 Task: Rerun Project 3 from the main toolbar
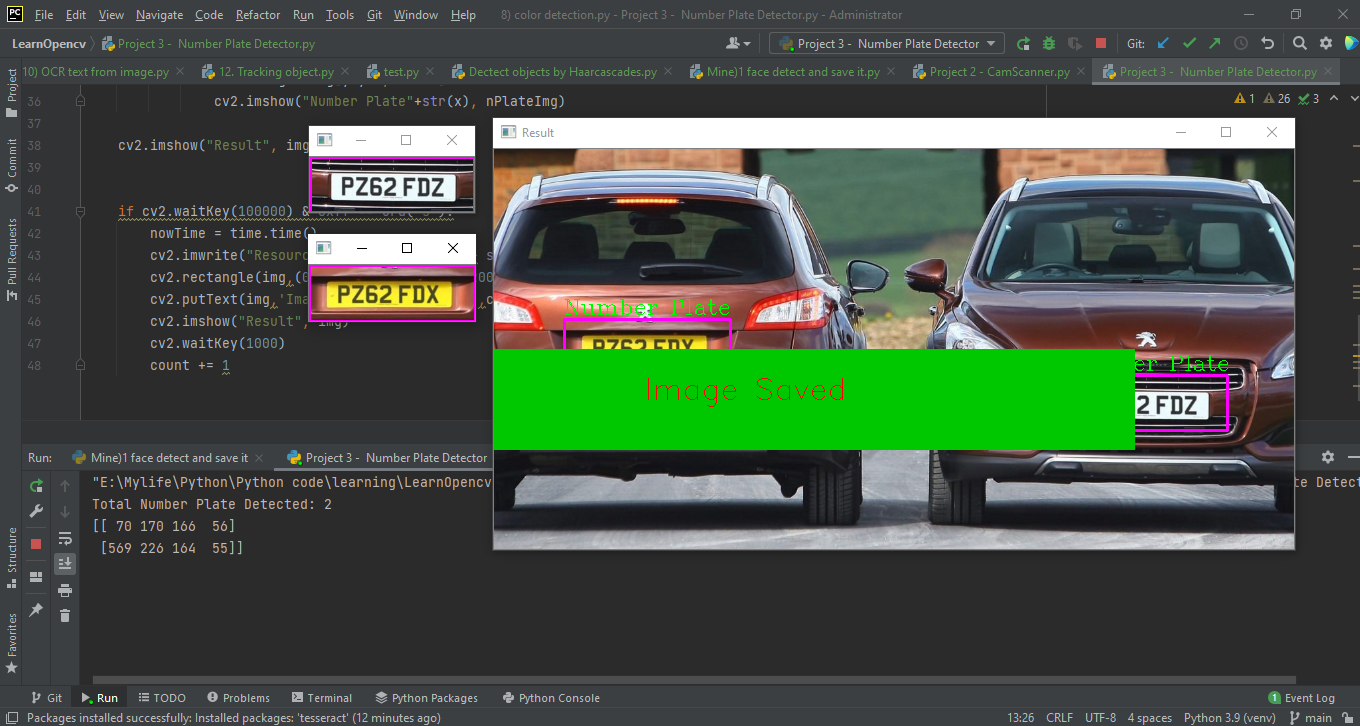click(1023, 43)
